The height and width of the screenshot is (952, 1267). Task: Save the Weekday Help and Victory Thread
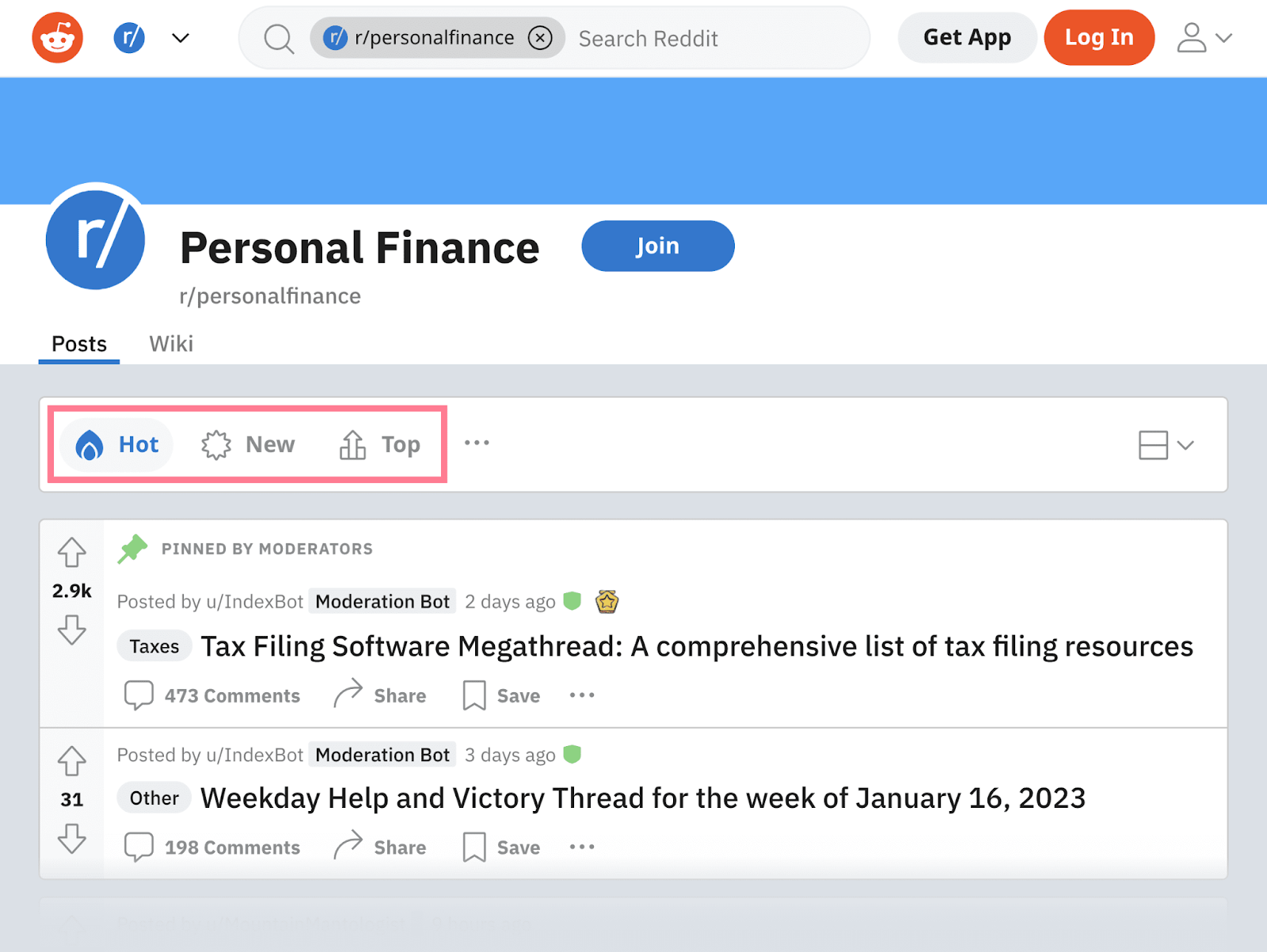501,847
